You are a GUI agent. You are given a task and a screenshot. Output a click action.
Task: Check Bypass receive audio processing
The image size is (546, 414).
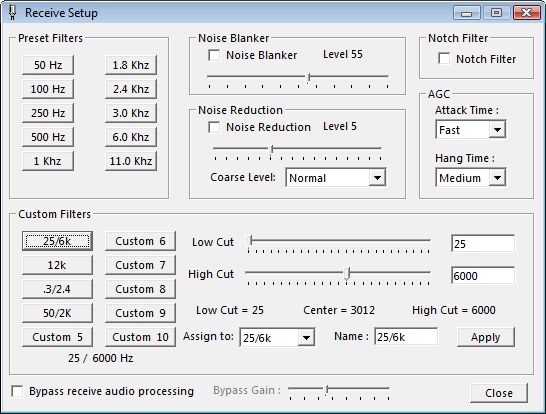tap(17, 391)
